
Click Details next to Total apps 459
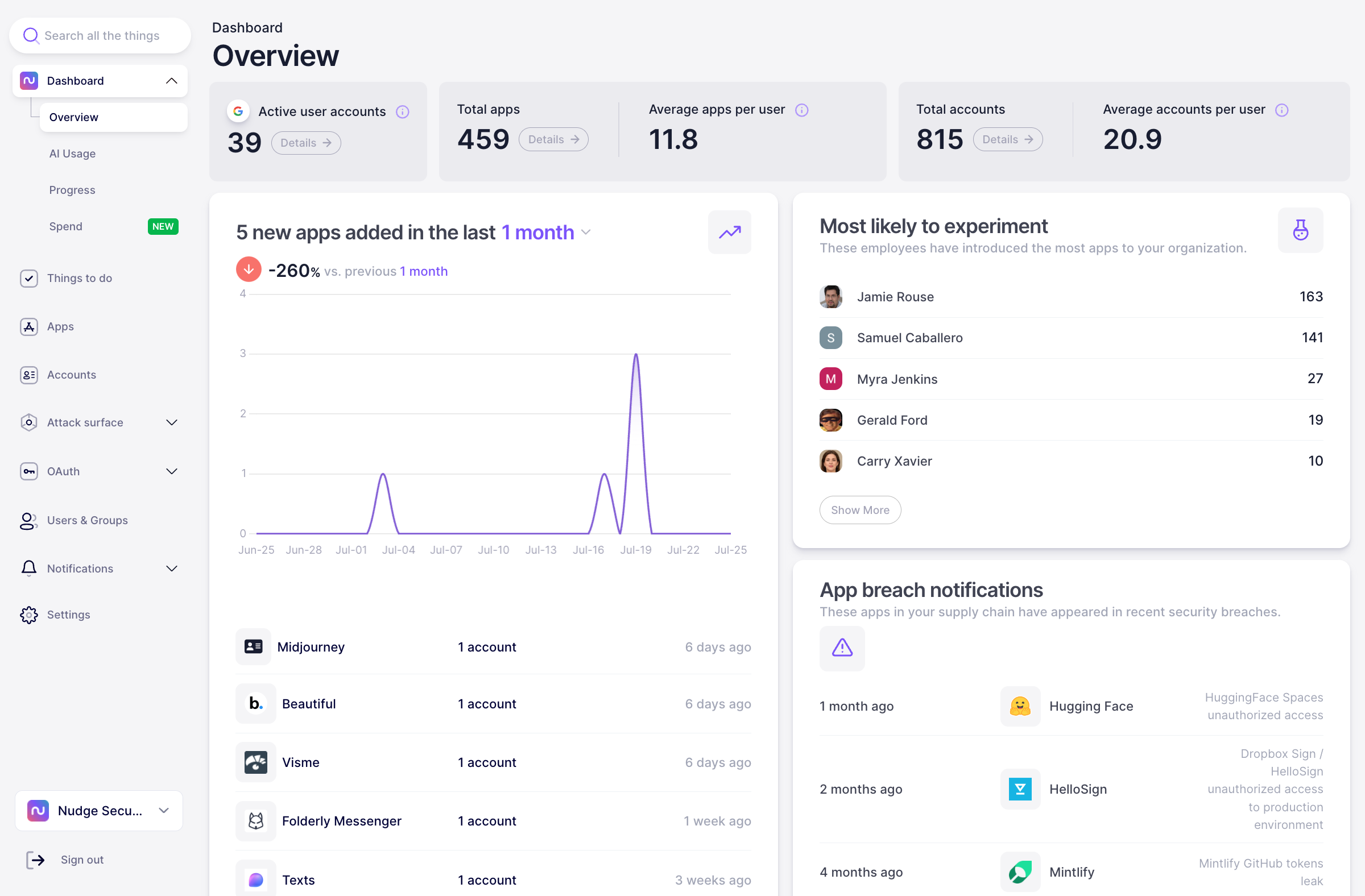coord(553,139)
